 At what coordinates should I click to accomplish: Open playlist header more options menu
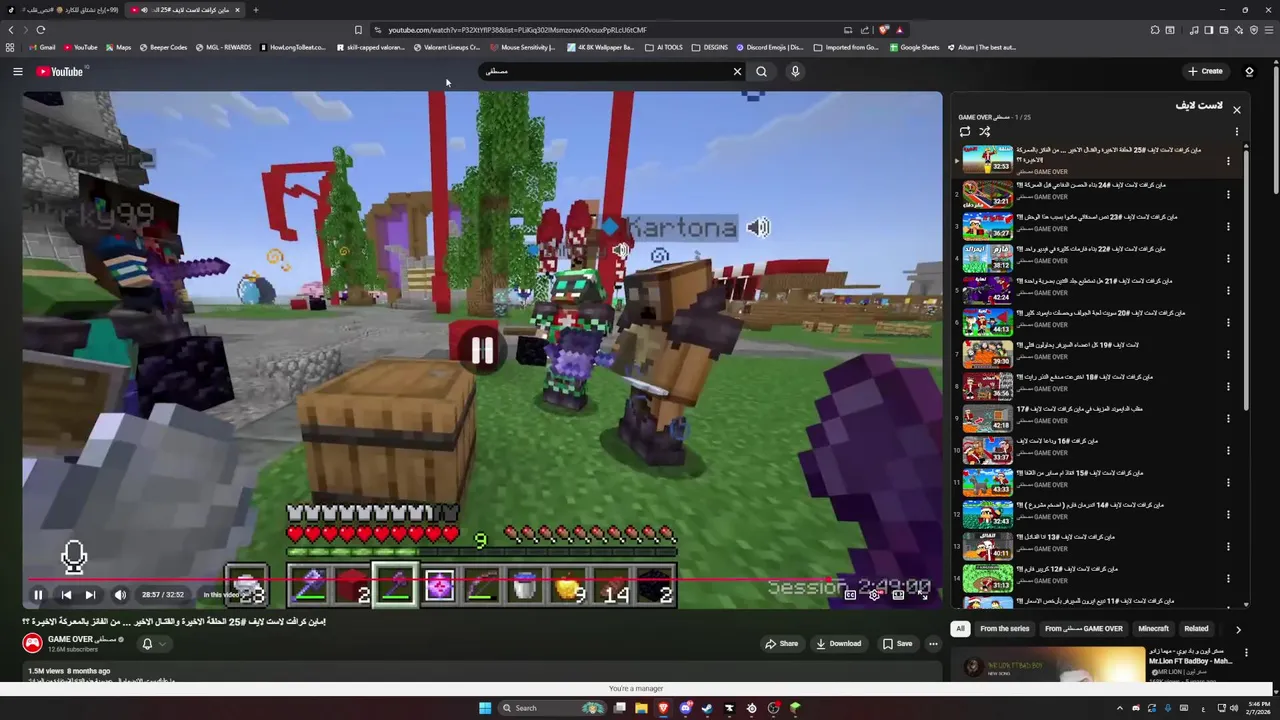[x=1236, y=132]
